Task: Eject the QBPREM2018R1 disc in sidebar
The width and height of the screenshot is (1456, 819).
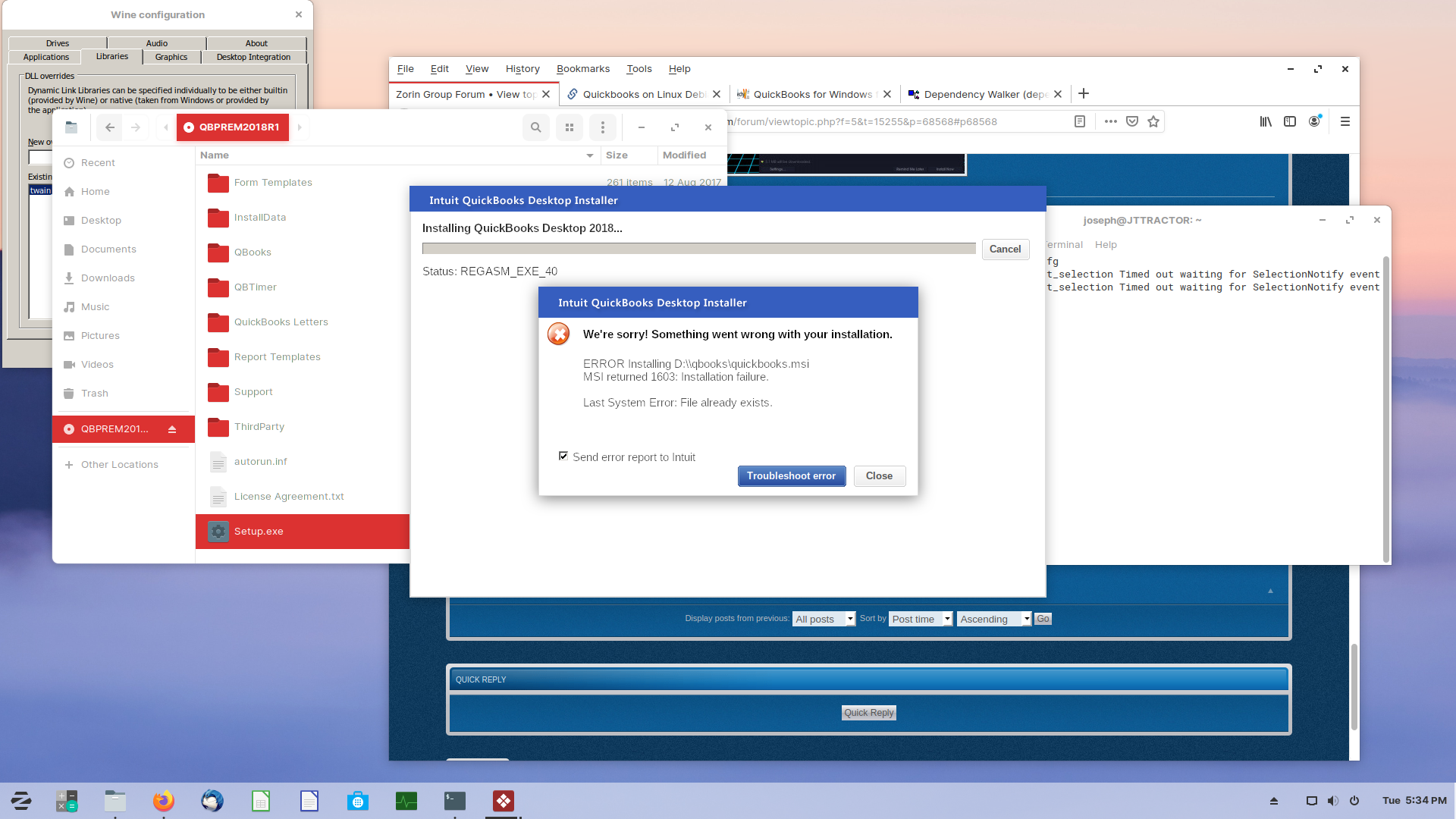Action: pyautogui.click(x=172, y=429)
